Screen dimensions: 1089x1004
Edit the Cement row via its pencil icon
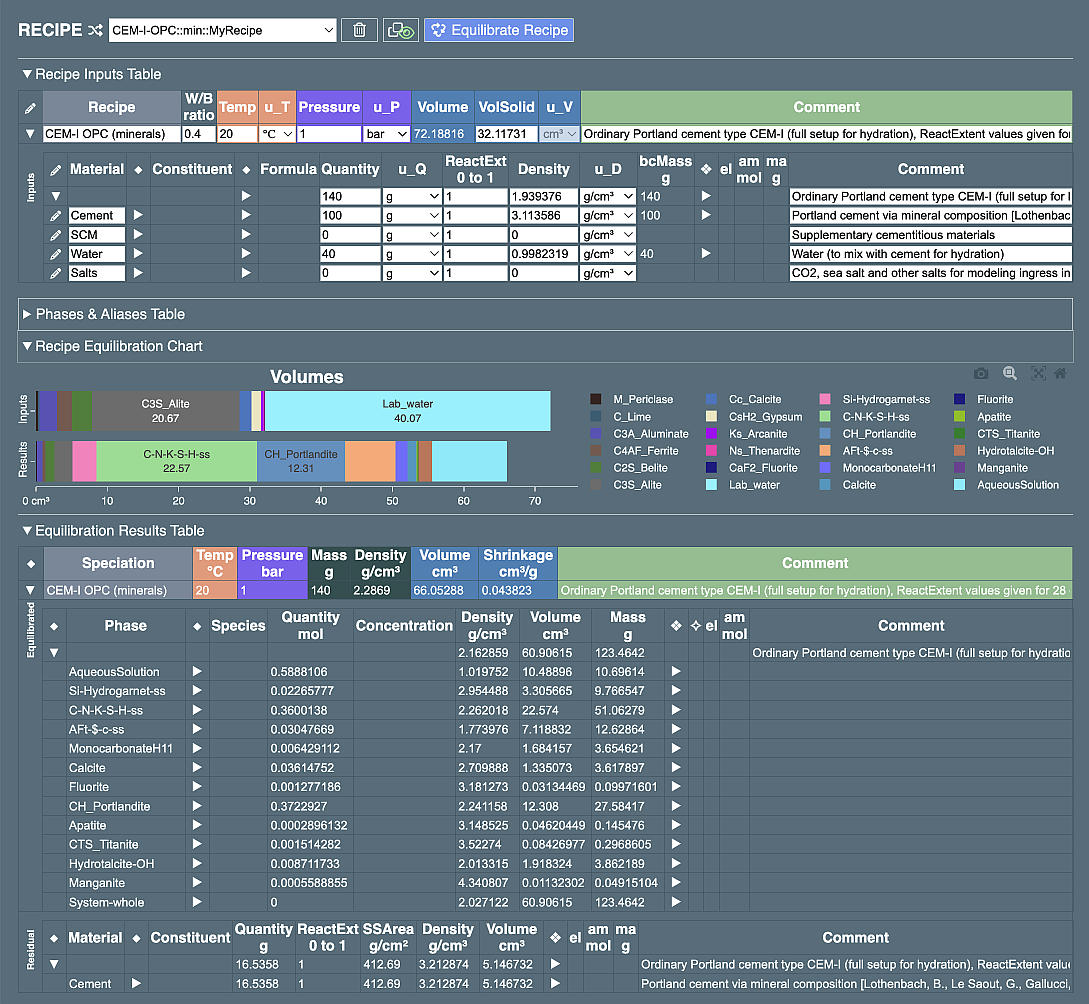[x=55, y=215]
